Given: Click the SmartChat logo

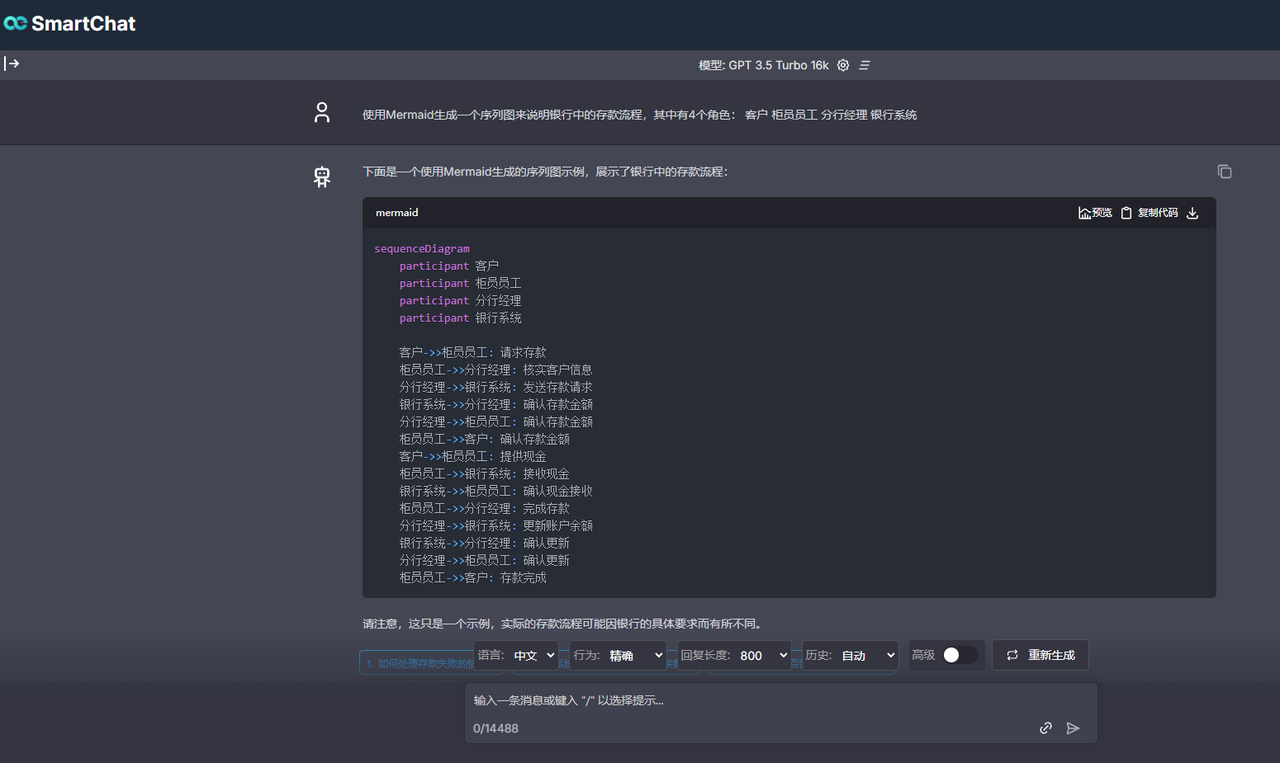Looking at the screenshot, I should (x=70, y=23).
